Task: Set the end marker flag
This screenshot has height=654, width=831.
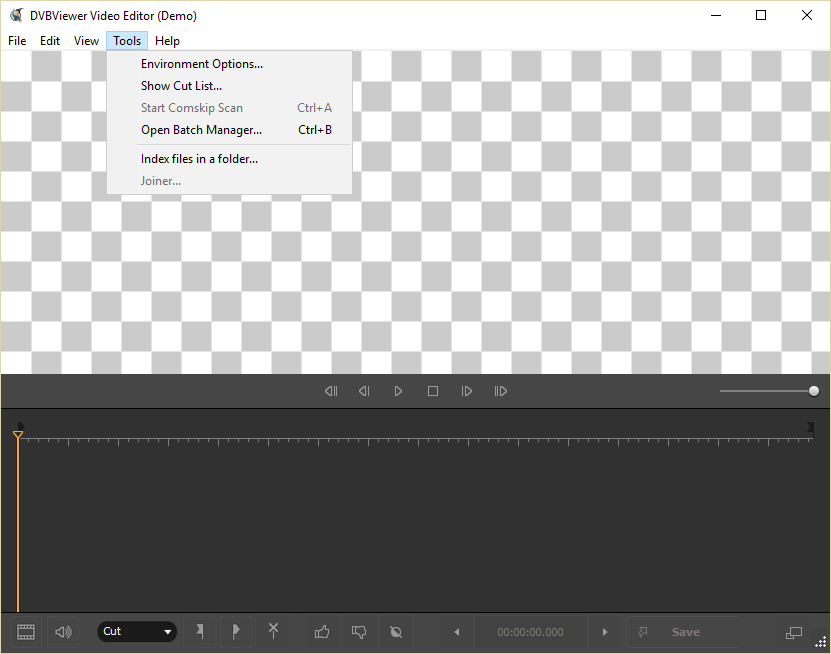Action: tap(236, 632)
